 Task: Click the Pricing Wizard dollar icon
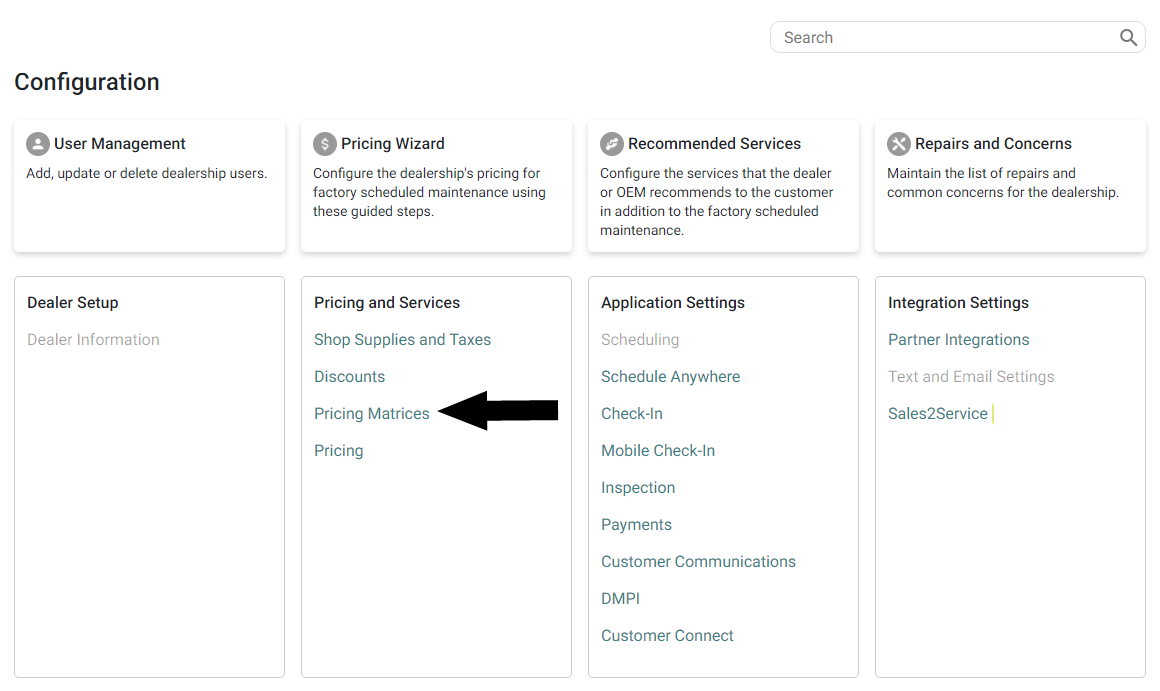pos(324,143)
